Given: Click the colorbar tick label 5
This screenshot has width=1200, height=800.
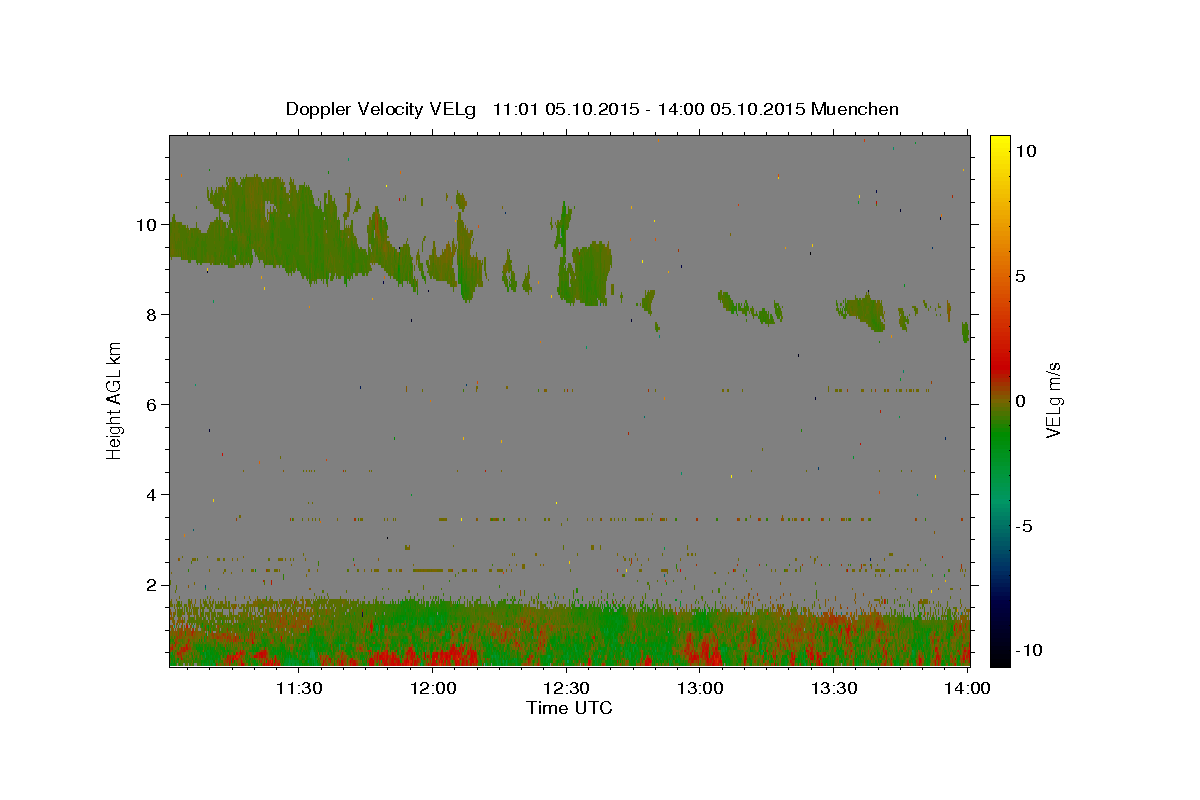Looking at the screenshot, I should coord(1020,276).
